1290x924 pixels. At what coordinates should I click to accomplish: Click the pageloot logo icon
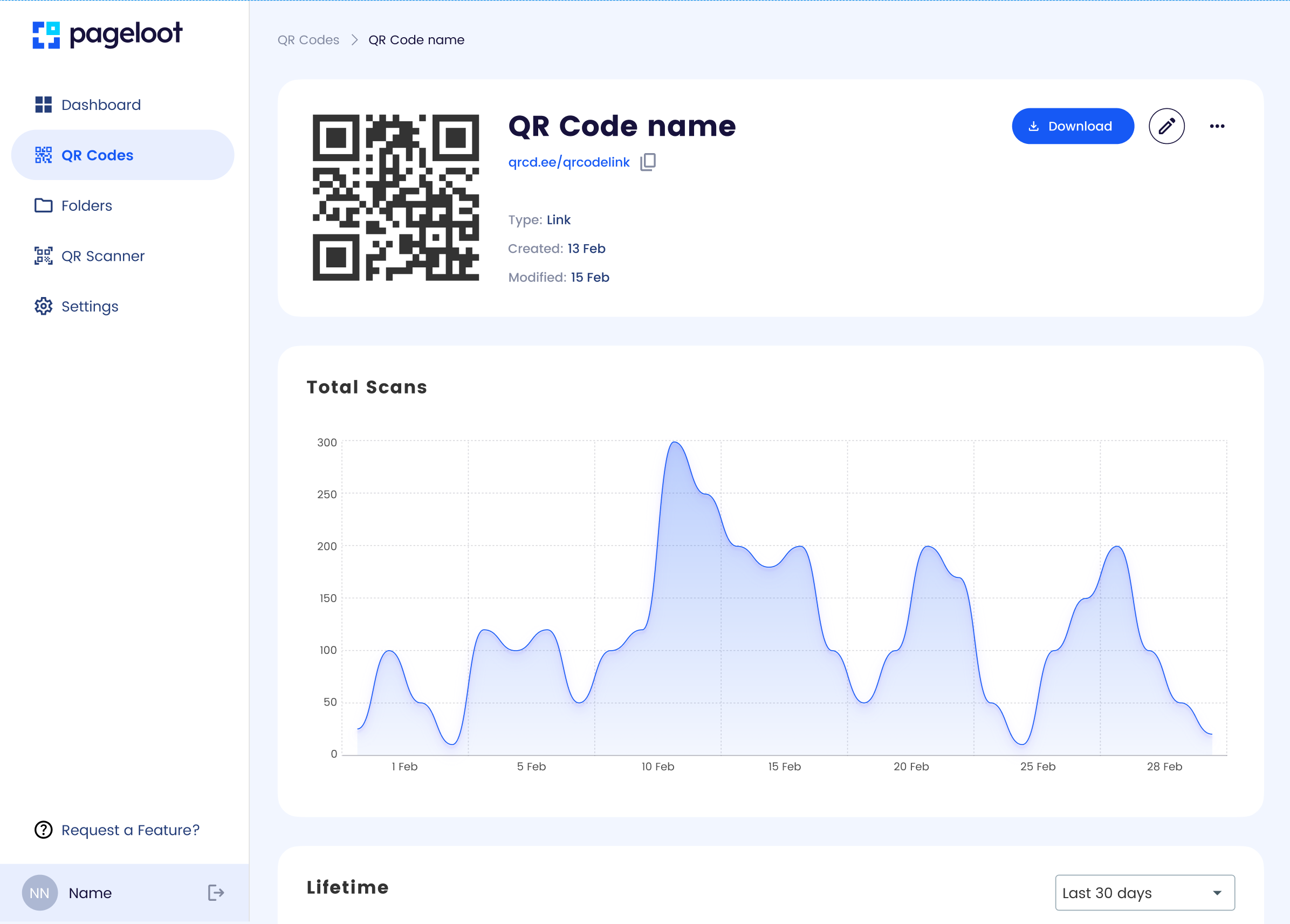(46, 35)
